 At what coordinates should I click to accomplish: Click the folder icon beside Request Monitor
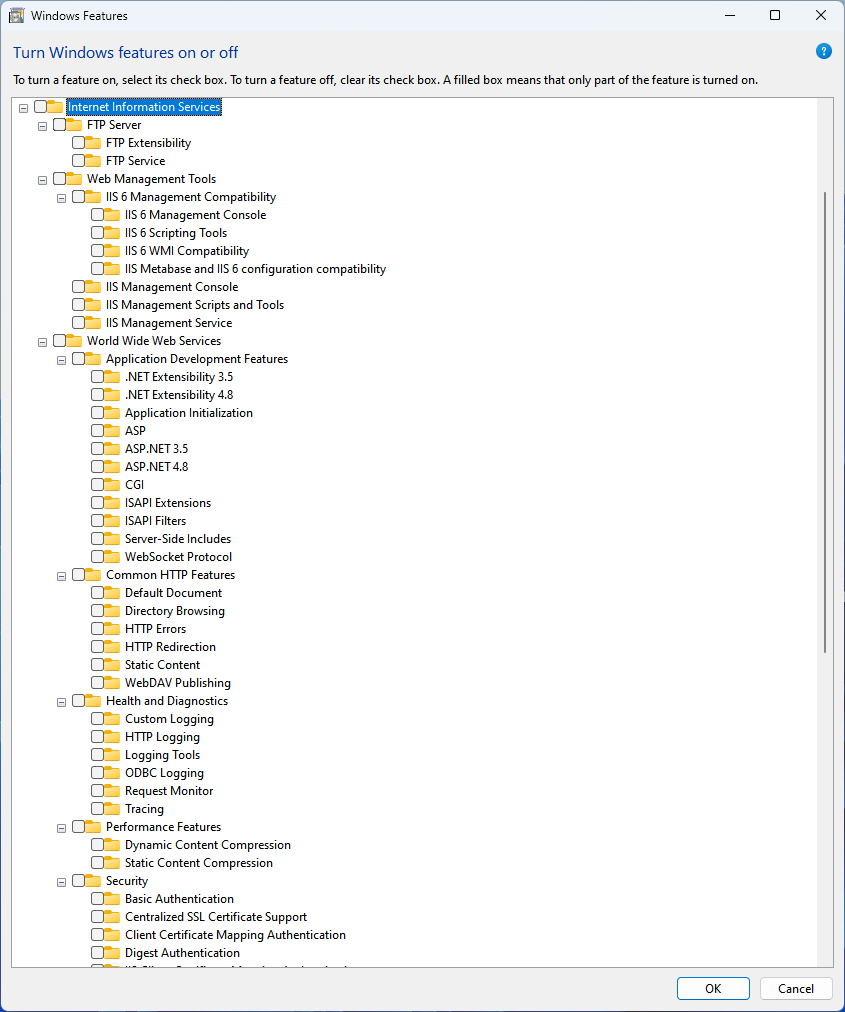pyautogui.click(x=112, y=791)
